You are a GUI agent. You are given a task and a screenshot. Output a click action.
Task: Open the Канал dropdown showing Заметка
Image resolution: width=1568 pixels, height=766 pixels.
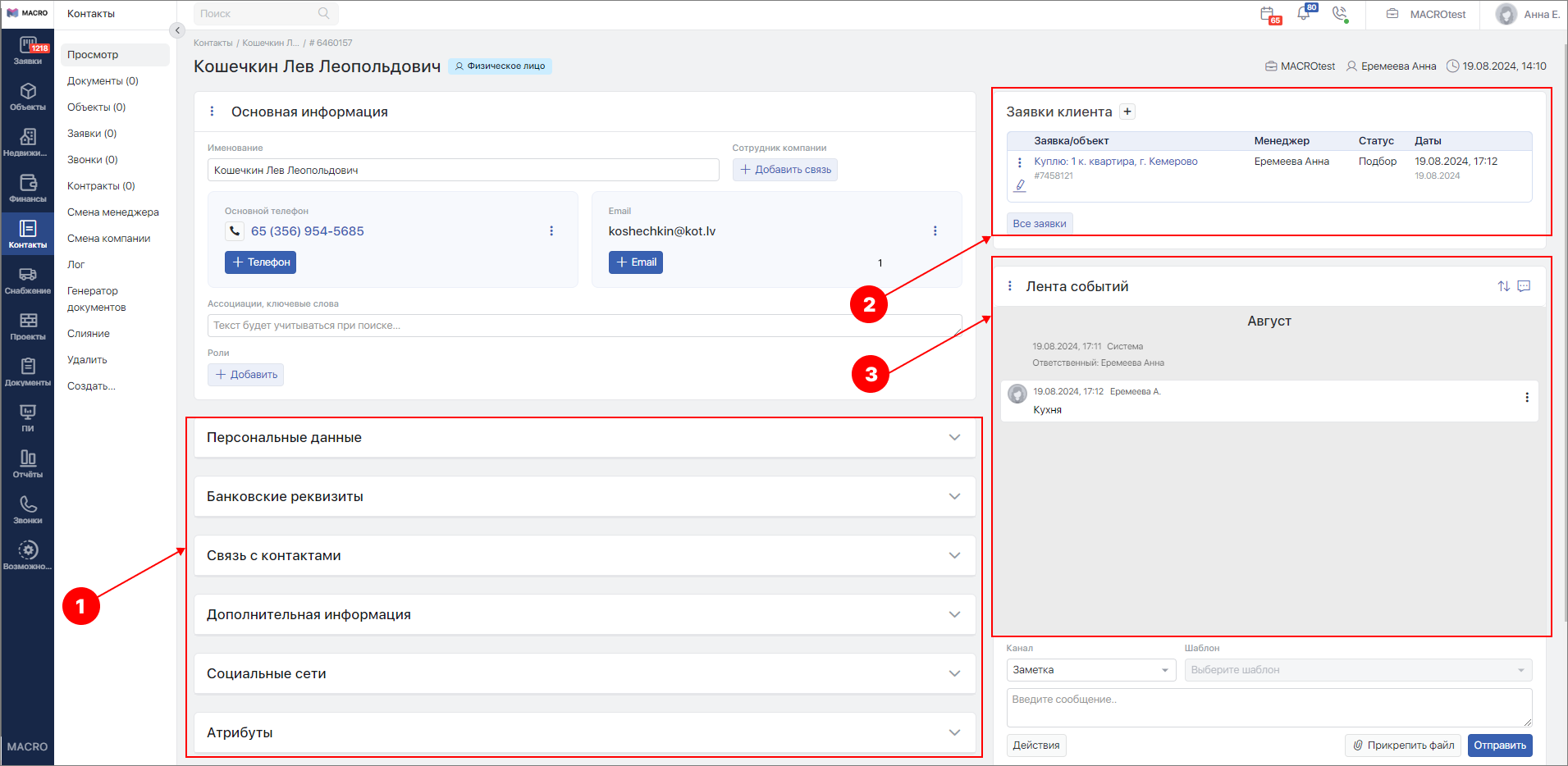point(1090,670)
